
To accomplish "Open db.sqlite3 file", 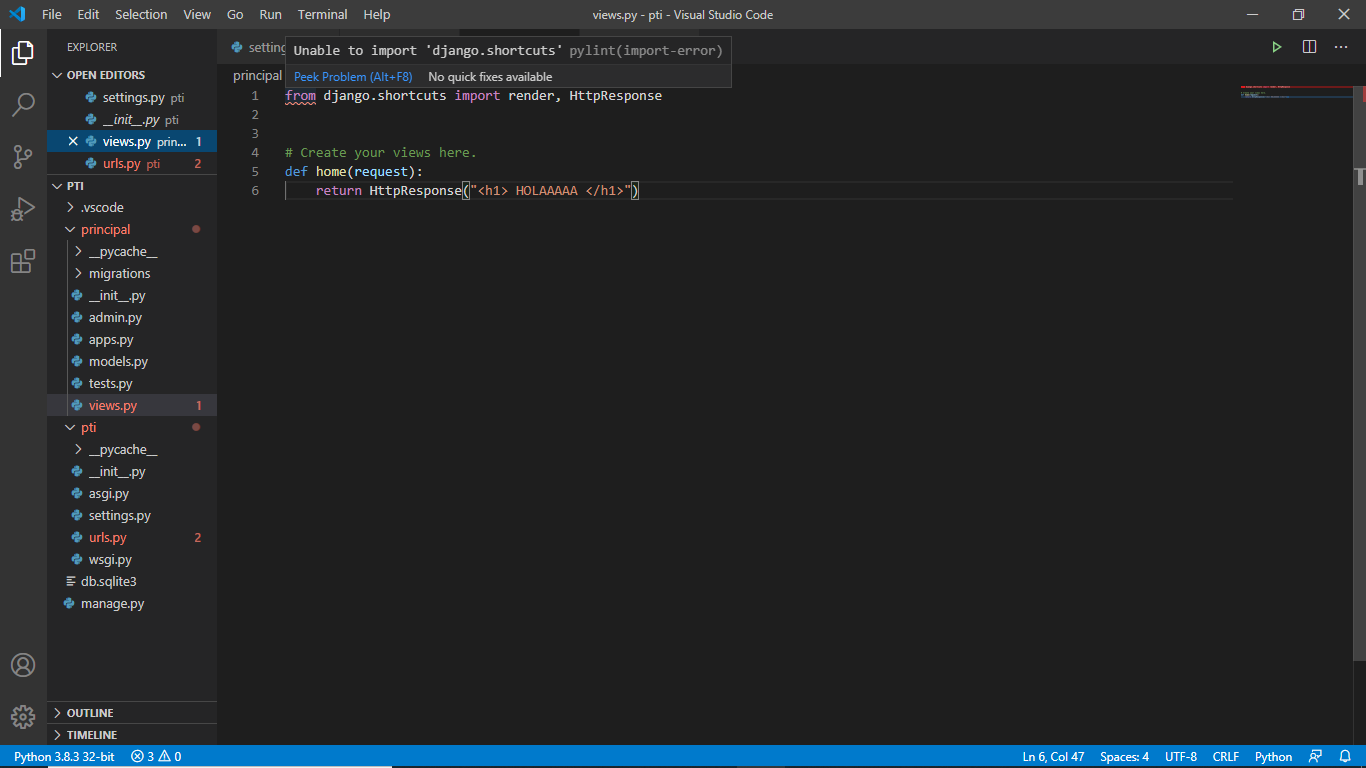I will click(x=132, y=581).
